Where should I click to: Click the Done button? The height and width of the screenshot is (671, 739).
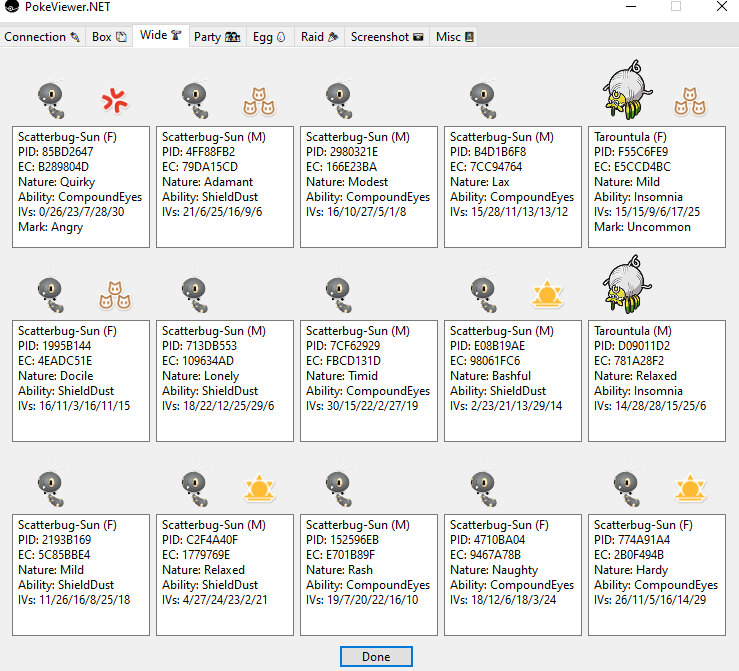click(x=376, y=656)
